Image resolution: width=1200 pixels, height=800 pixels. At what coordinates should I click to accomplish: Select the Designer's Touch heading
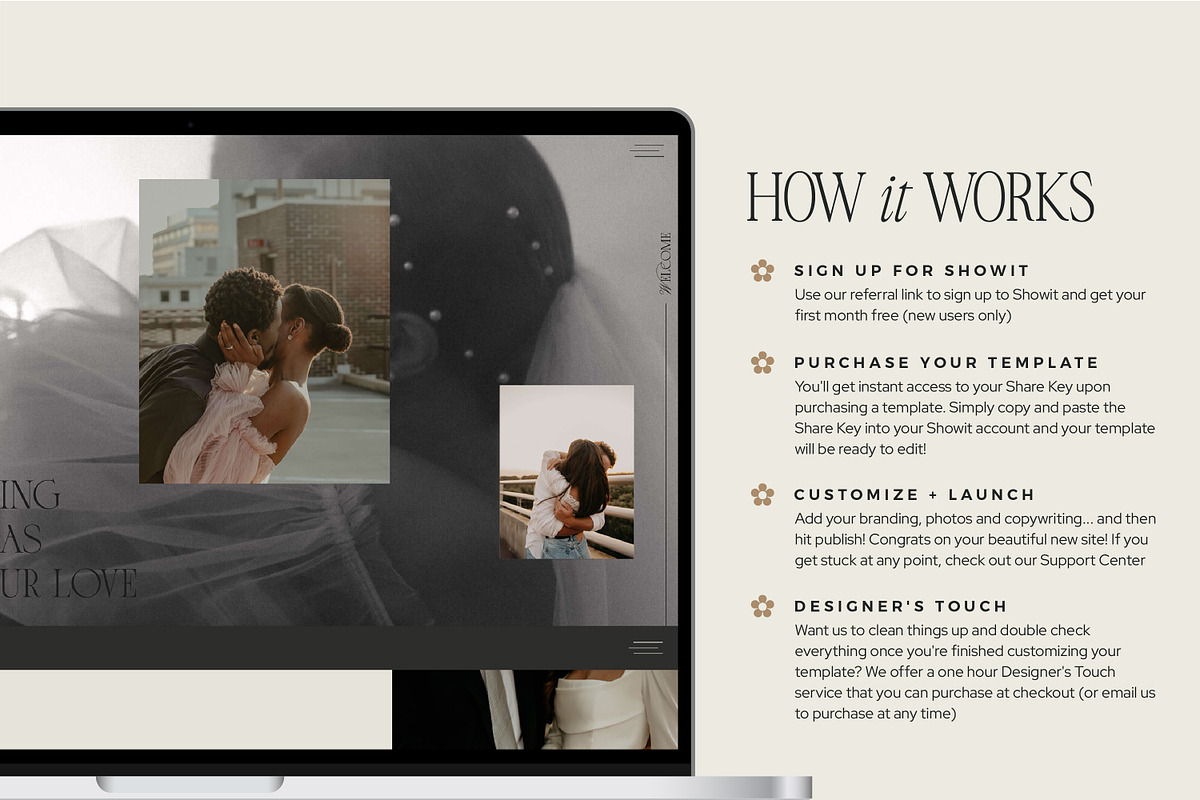tap(901, 606)
